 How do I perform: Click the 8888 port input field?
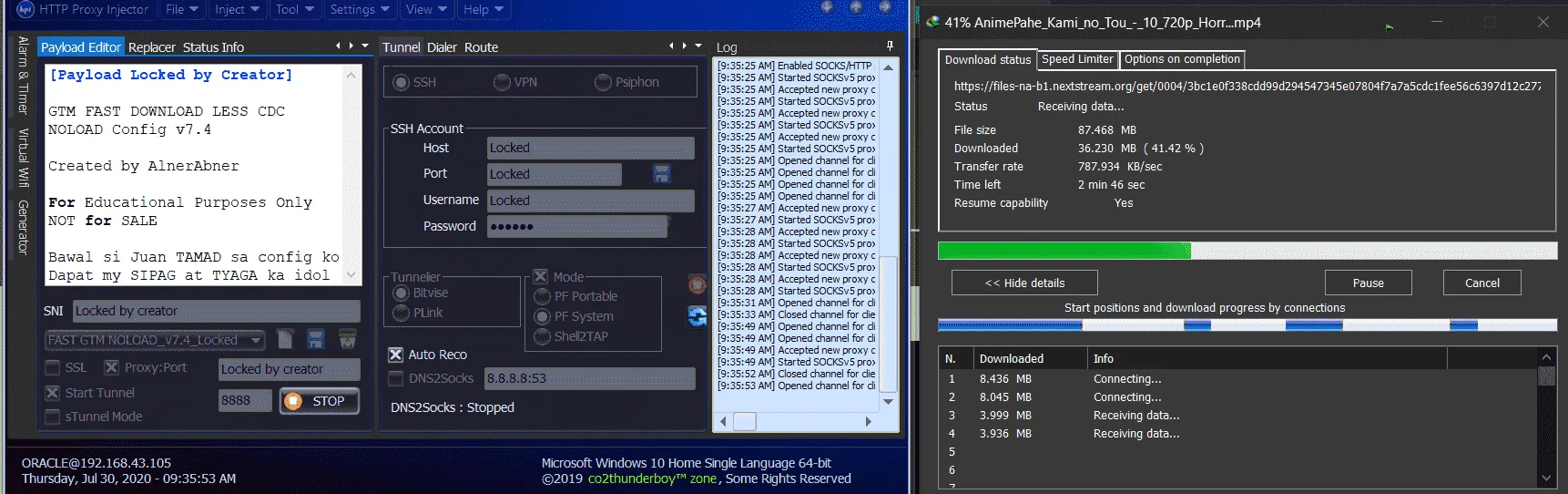(x=245, y=400)
